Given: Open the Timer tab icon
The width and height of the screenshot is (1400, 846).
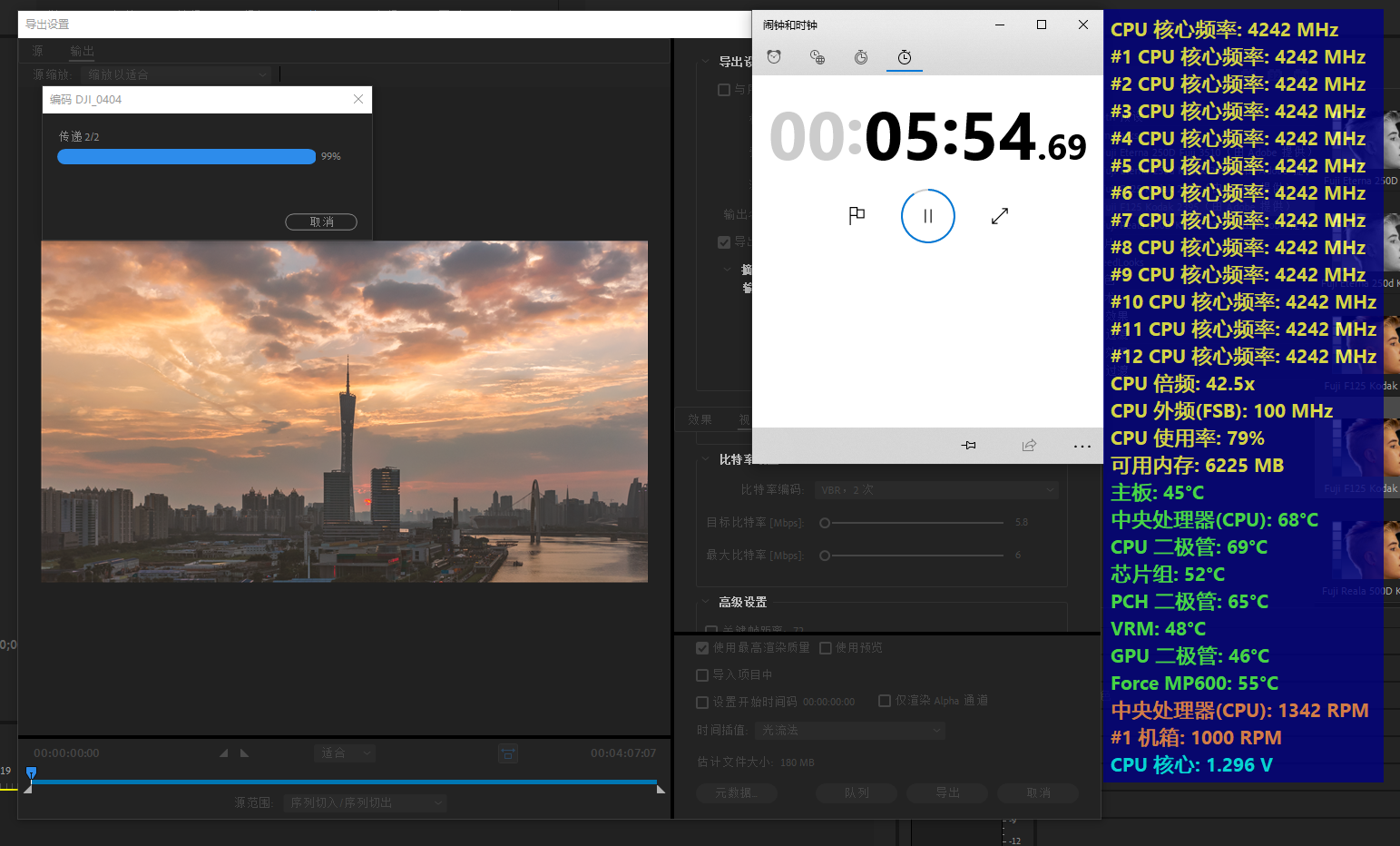Looking at the screenshot, I should tap(861, 57).
